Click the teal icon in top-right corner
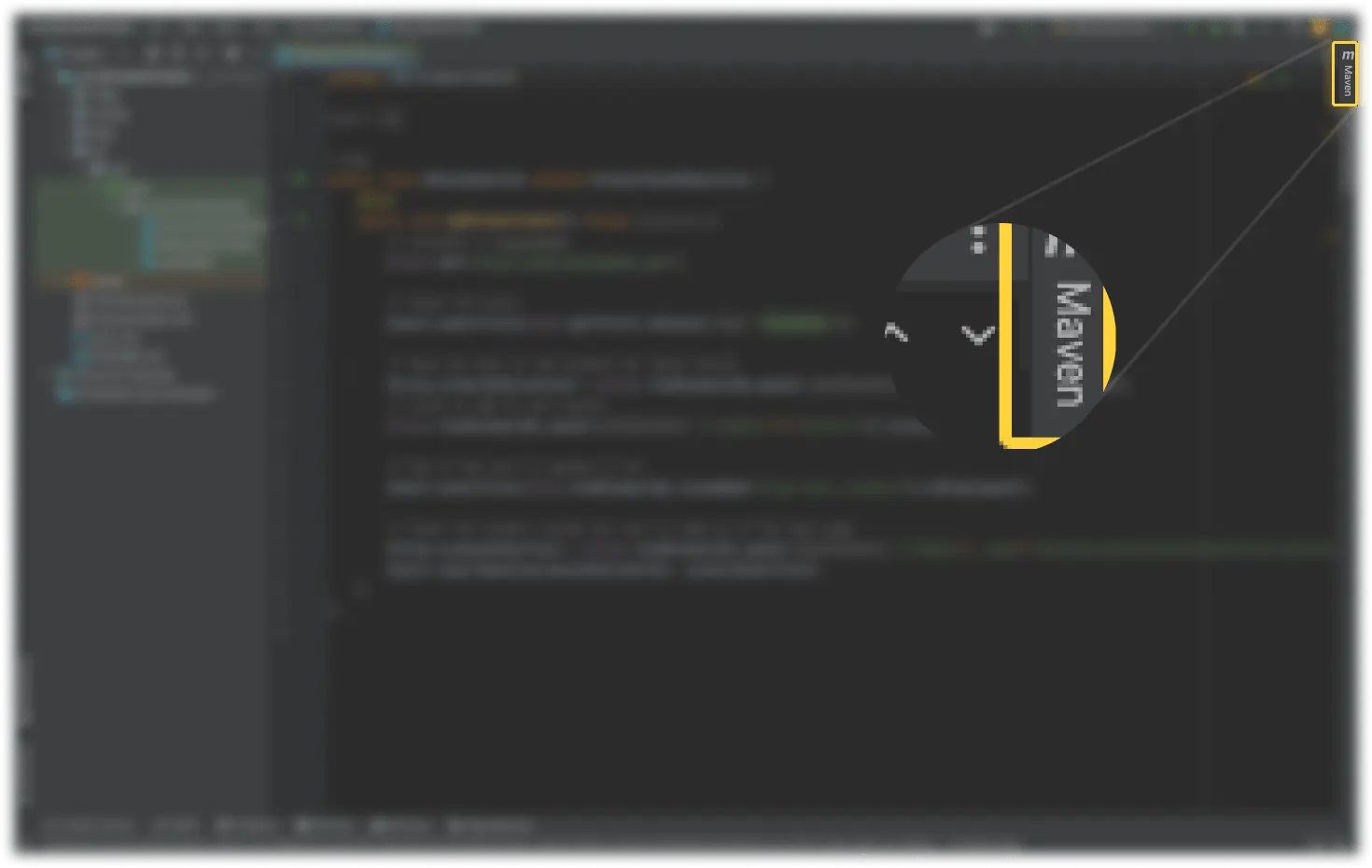Screen dimensions: 1372x868 click(x=1344, y=27)
